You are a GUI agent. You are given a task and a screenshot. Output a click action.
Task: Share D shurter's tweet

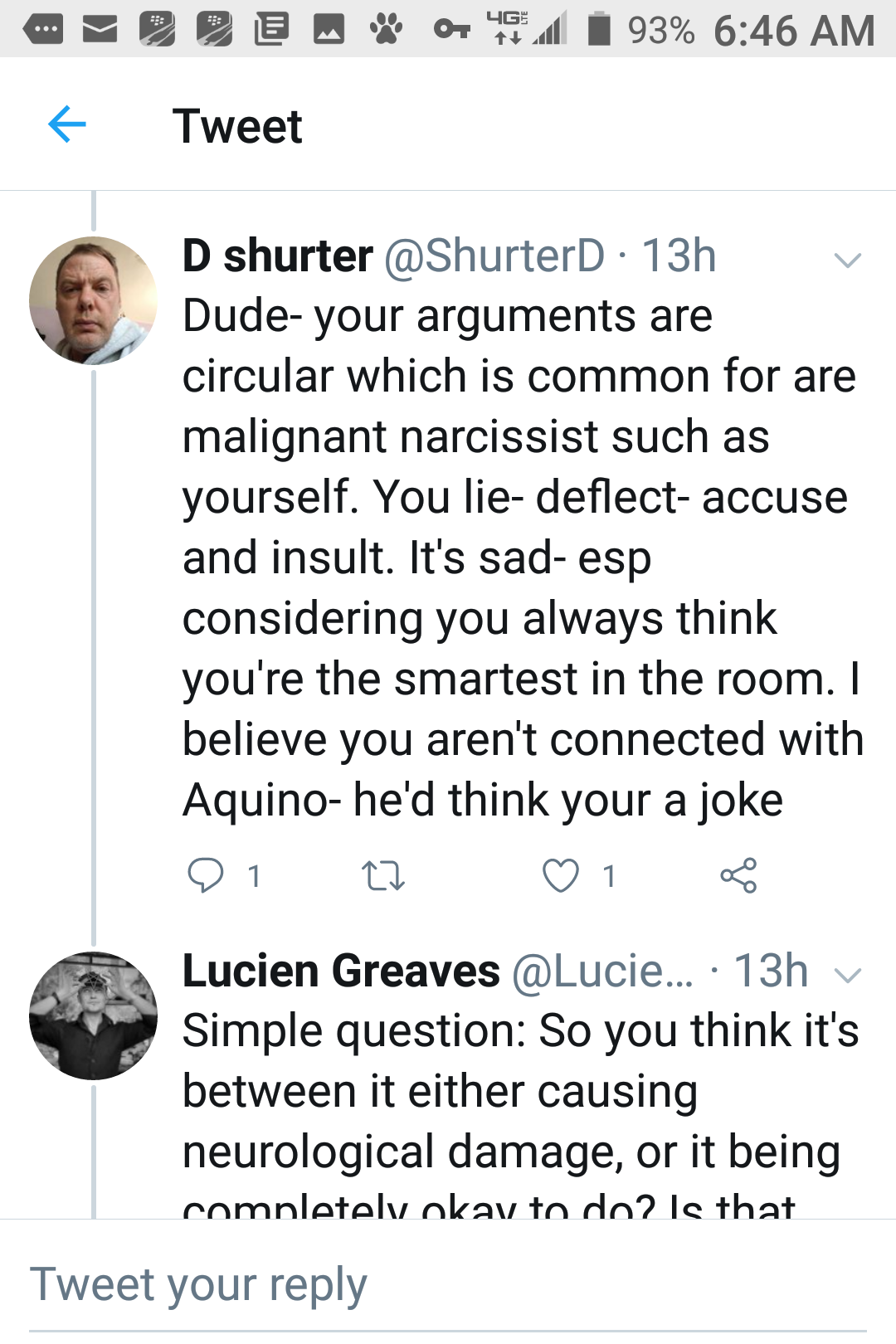(738, 875)
